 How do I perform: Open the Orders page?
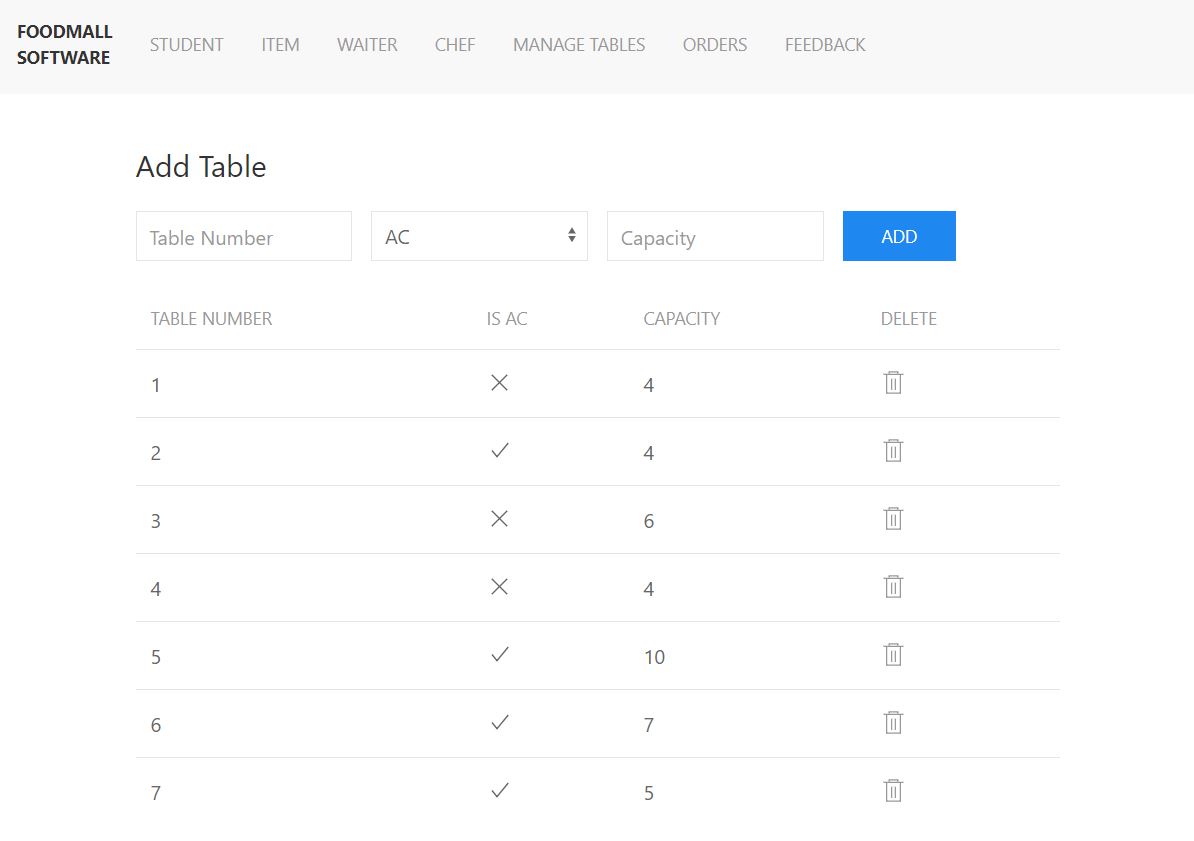pos(715,45)
